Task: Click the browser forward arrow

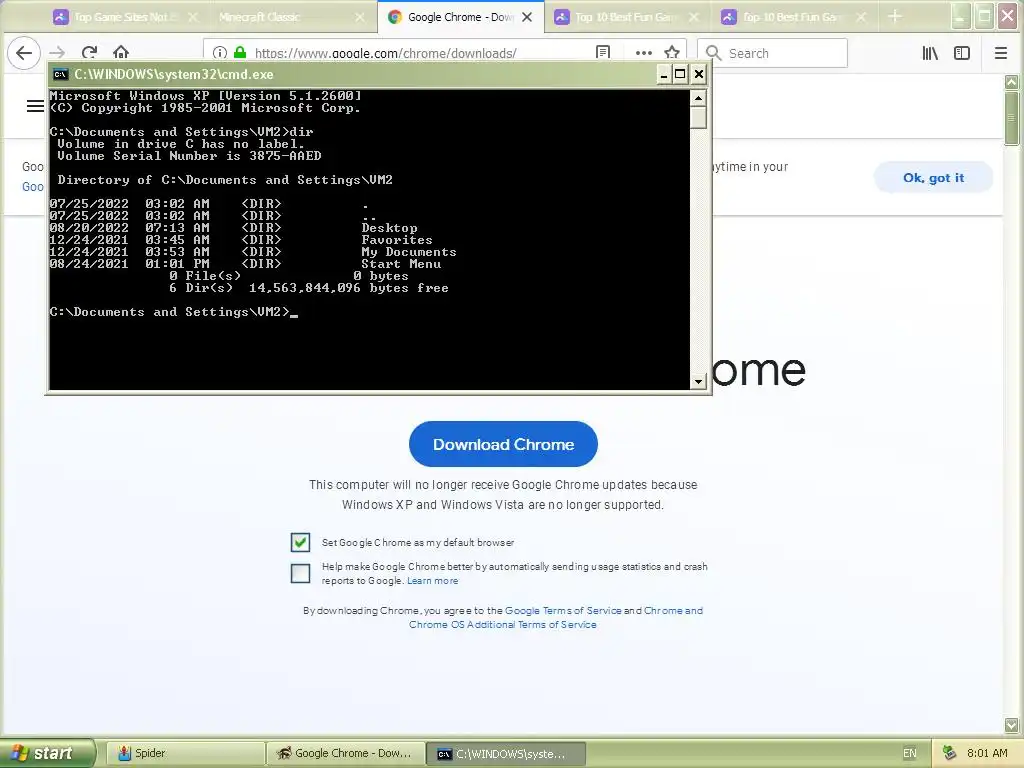Action: [x=57, y=53]
